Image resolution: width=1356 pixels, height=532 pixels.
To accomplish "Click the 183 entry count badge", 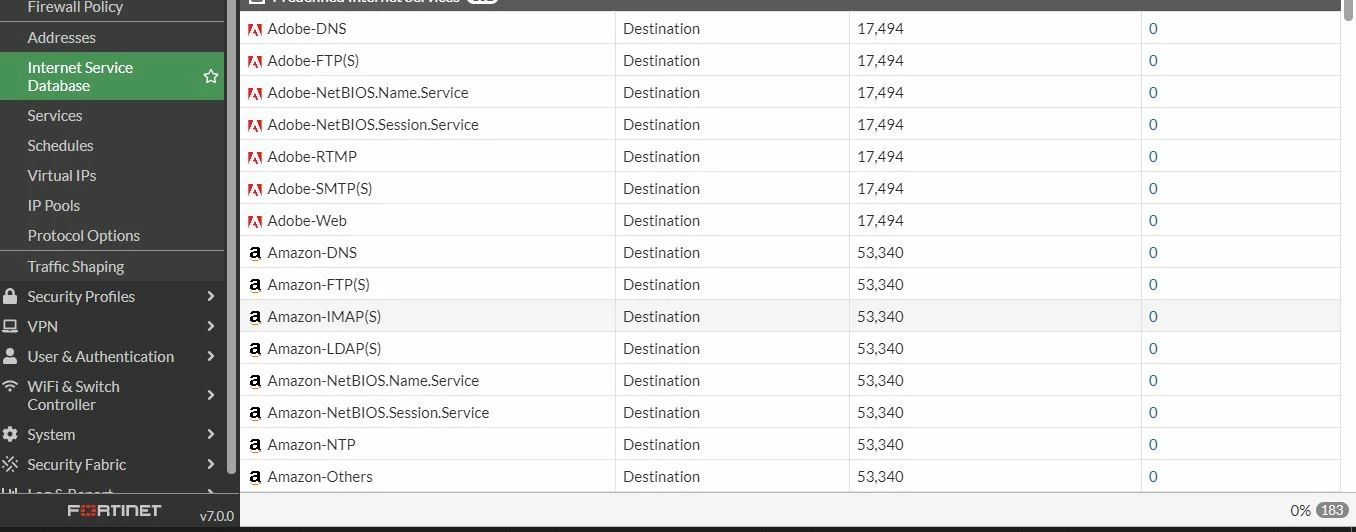I will pyautogui.click(x=1332, y=510).
